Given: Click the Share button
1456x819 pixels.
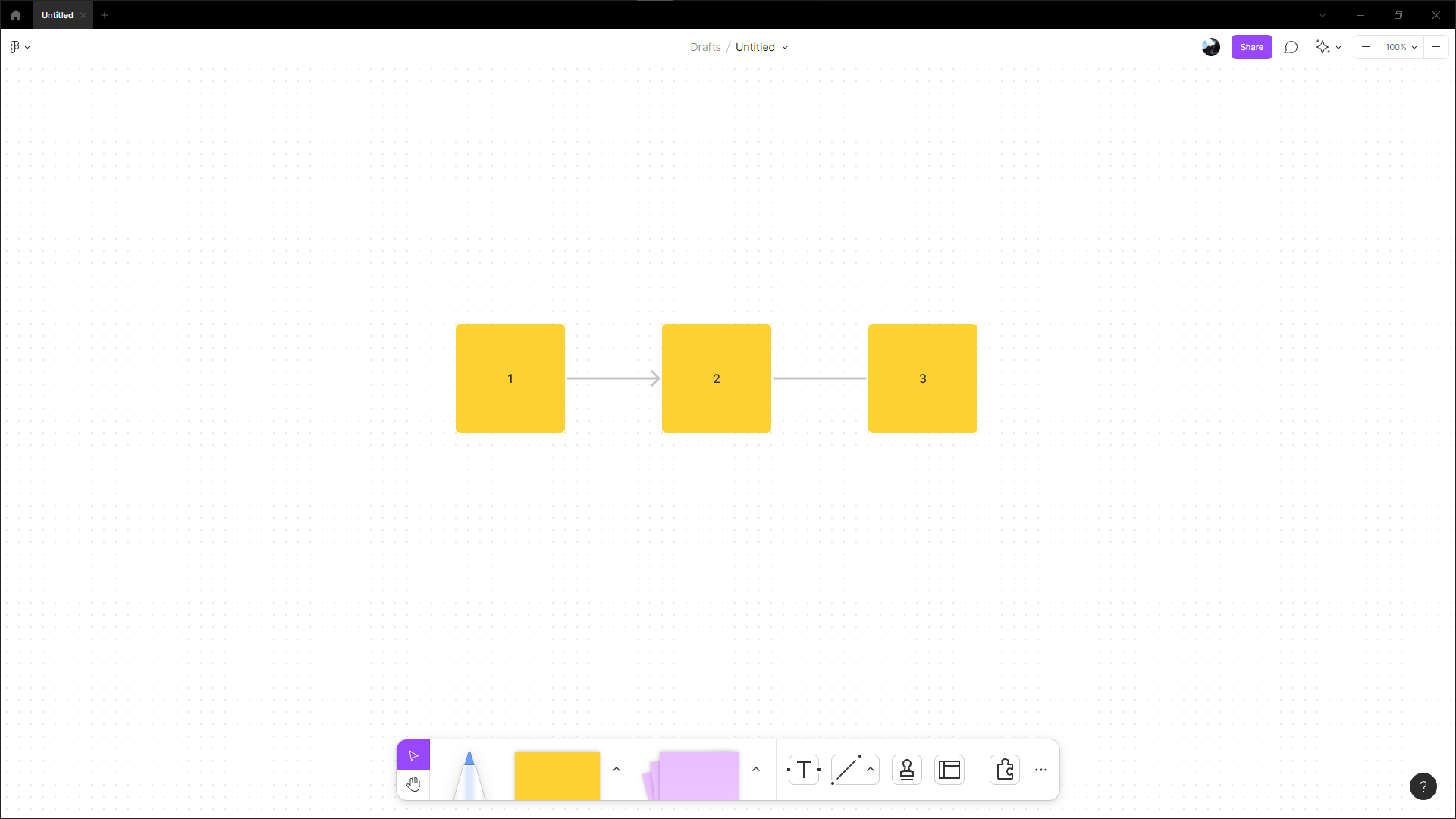Looking at the screenshot, I should (1251, 47).
